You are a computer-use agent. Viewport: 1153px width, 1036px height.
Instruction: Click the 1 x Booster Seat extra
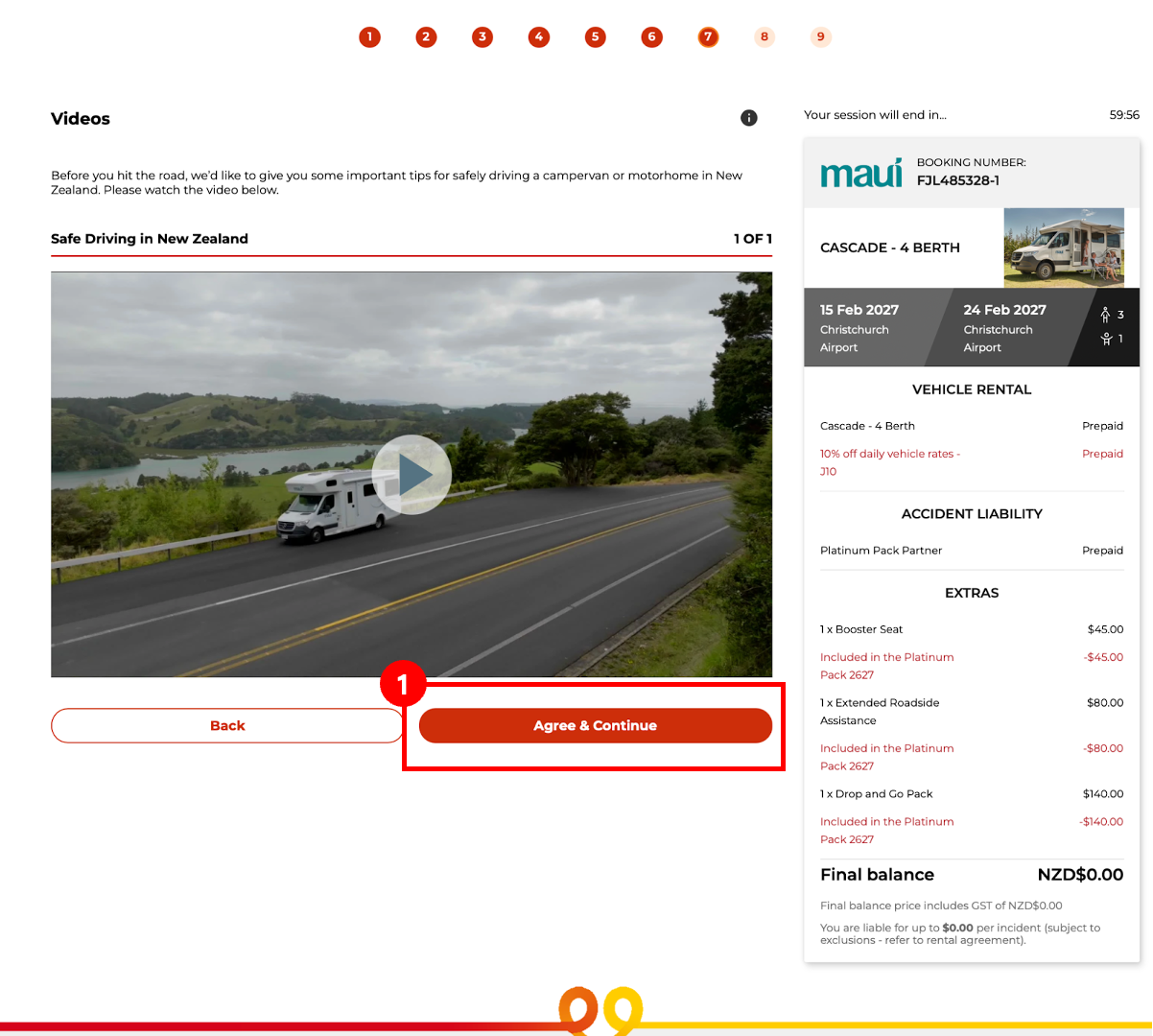pos(861,629)
